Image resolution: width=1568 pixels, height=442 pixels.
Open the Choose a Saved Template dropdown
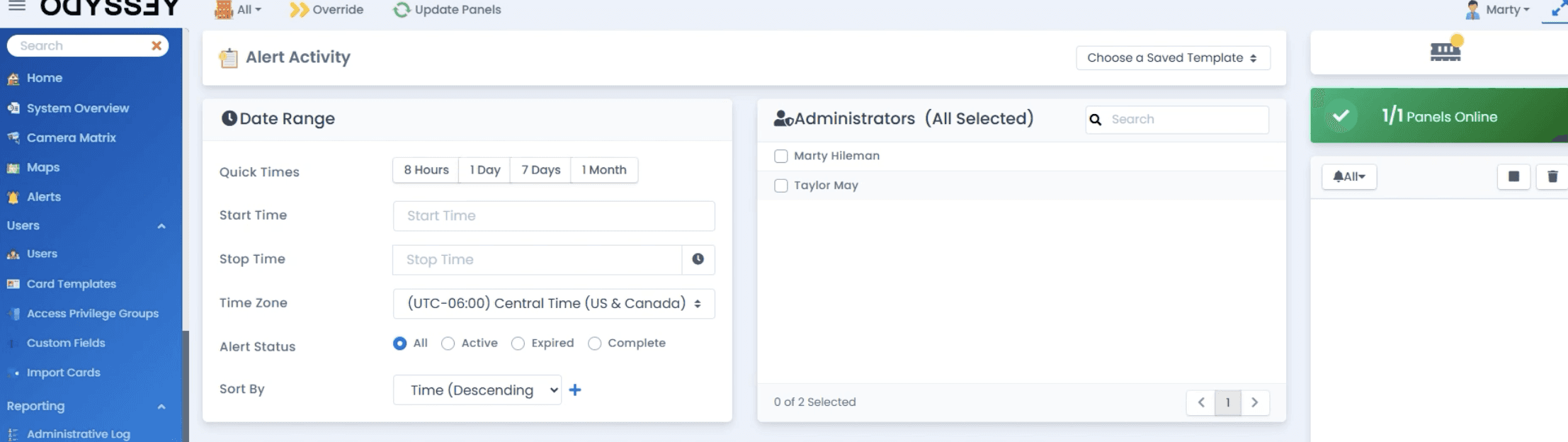(1173, 58)
